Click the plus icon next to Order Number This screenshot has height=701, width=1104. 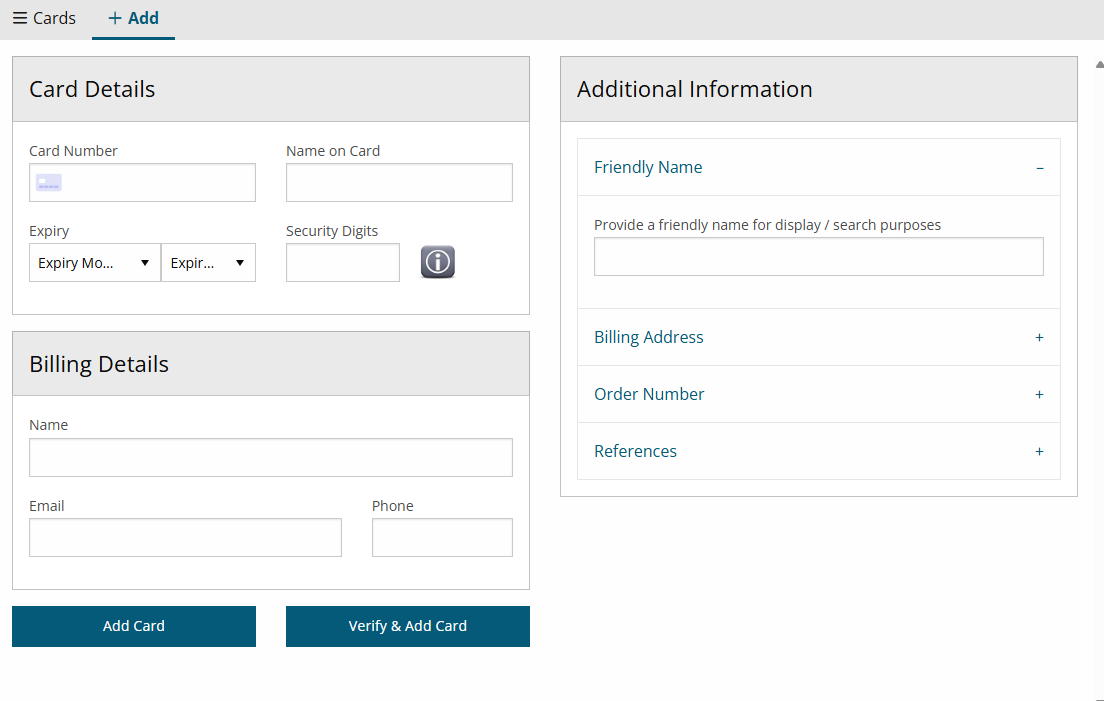coord(1039,395)
